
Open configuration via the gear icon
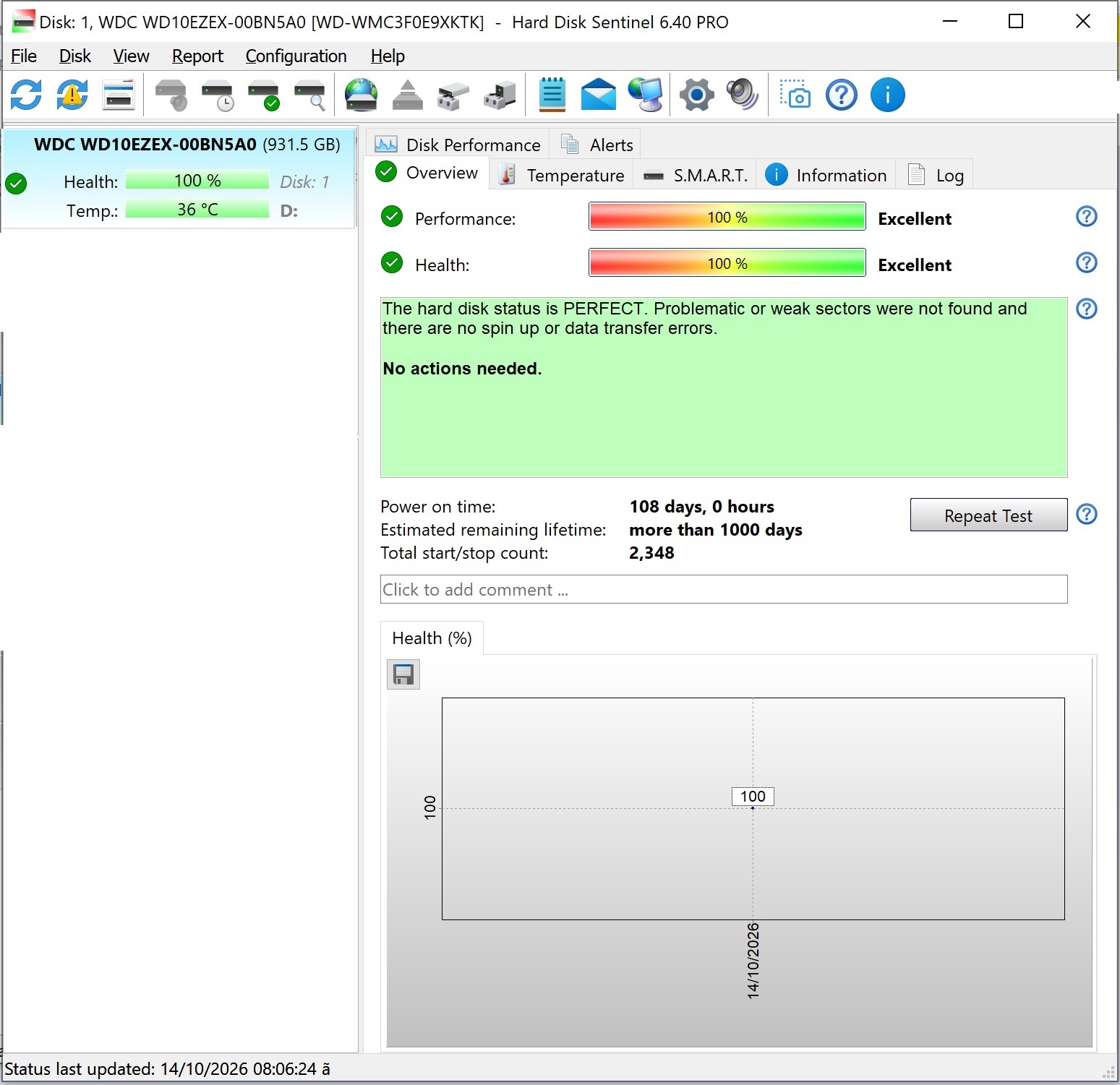pyautogui.click(x=697, y=95)
